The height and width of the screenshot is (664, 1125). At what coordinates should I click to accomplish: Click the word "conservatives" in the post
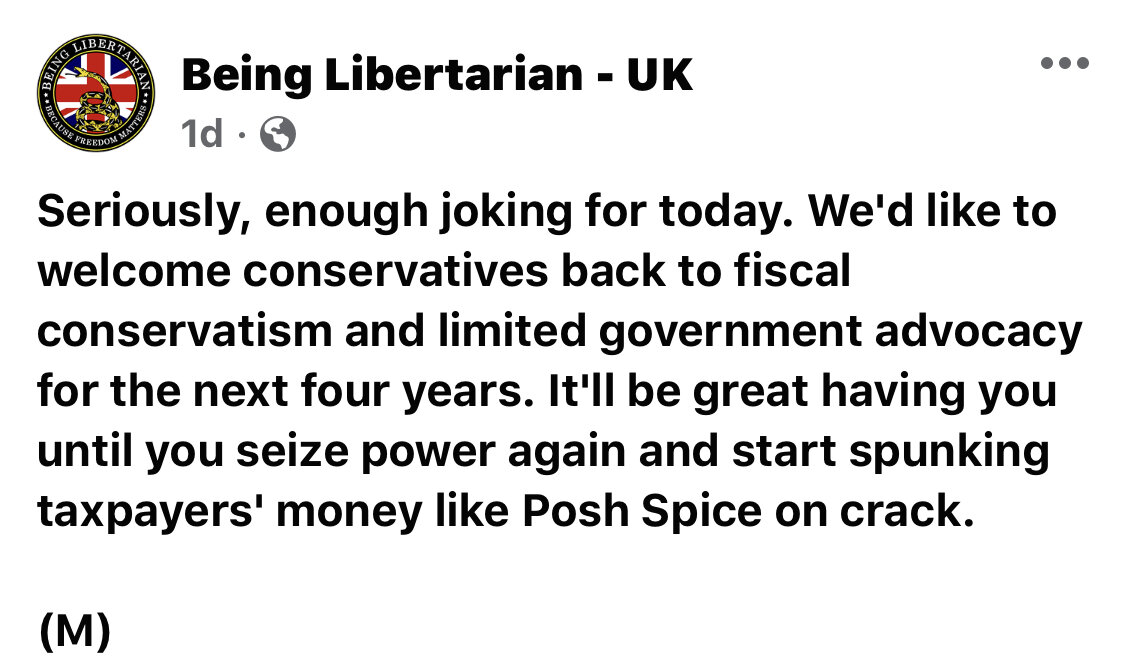point(396,271)
